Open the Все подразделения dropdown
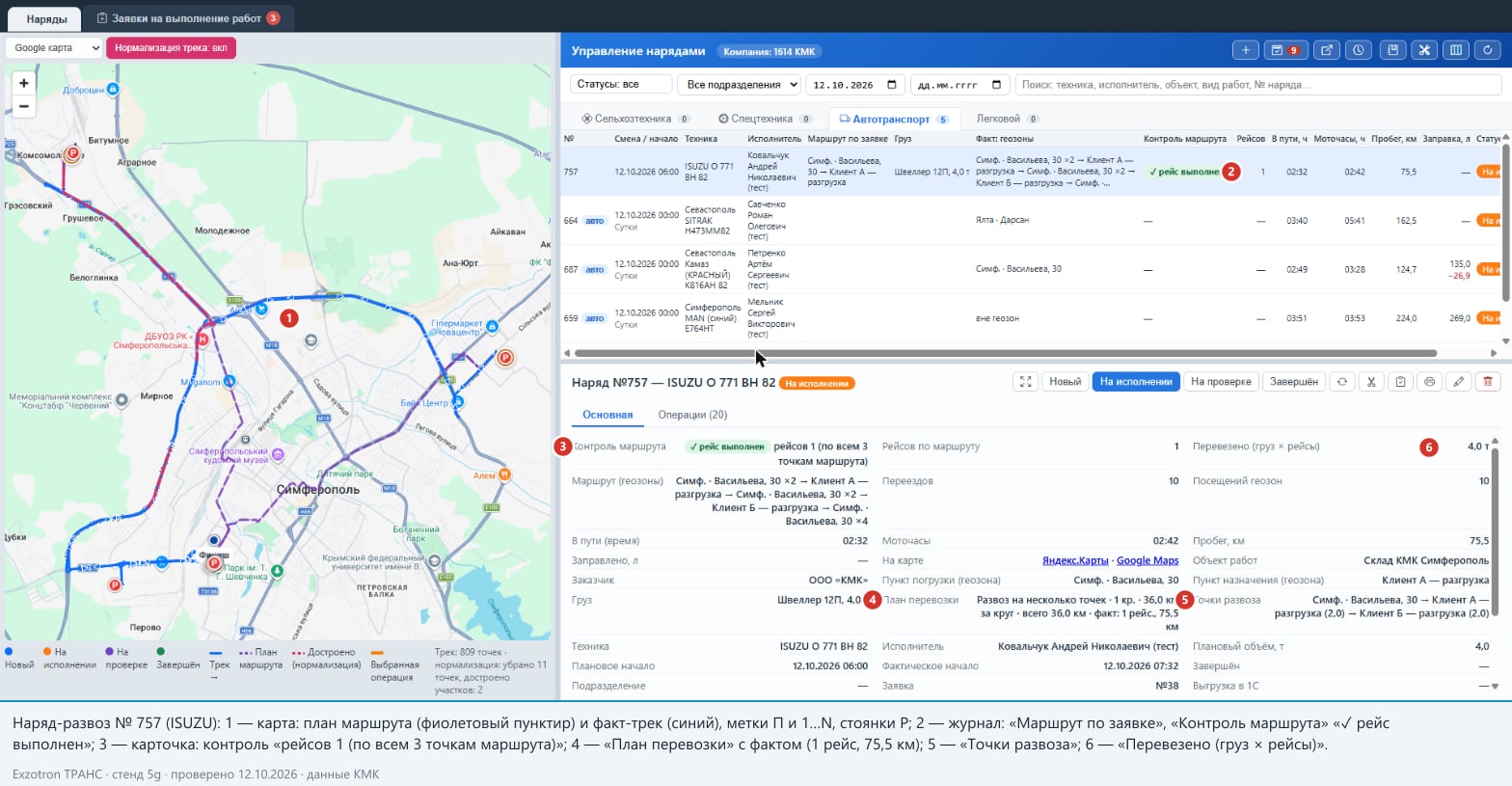1512x786 pixels. coord(740,85)
